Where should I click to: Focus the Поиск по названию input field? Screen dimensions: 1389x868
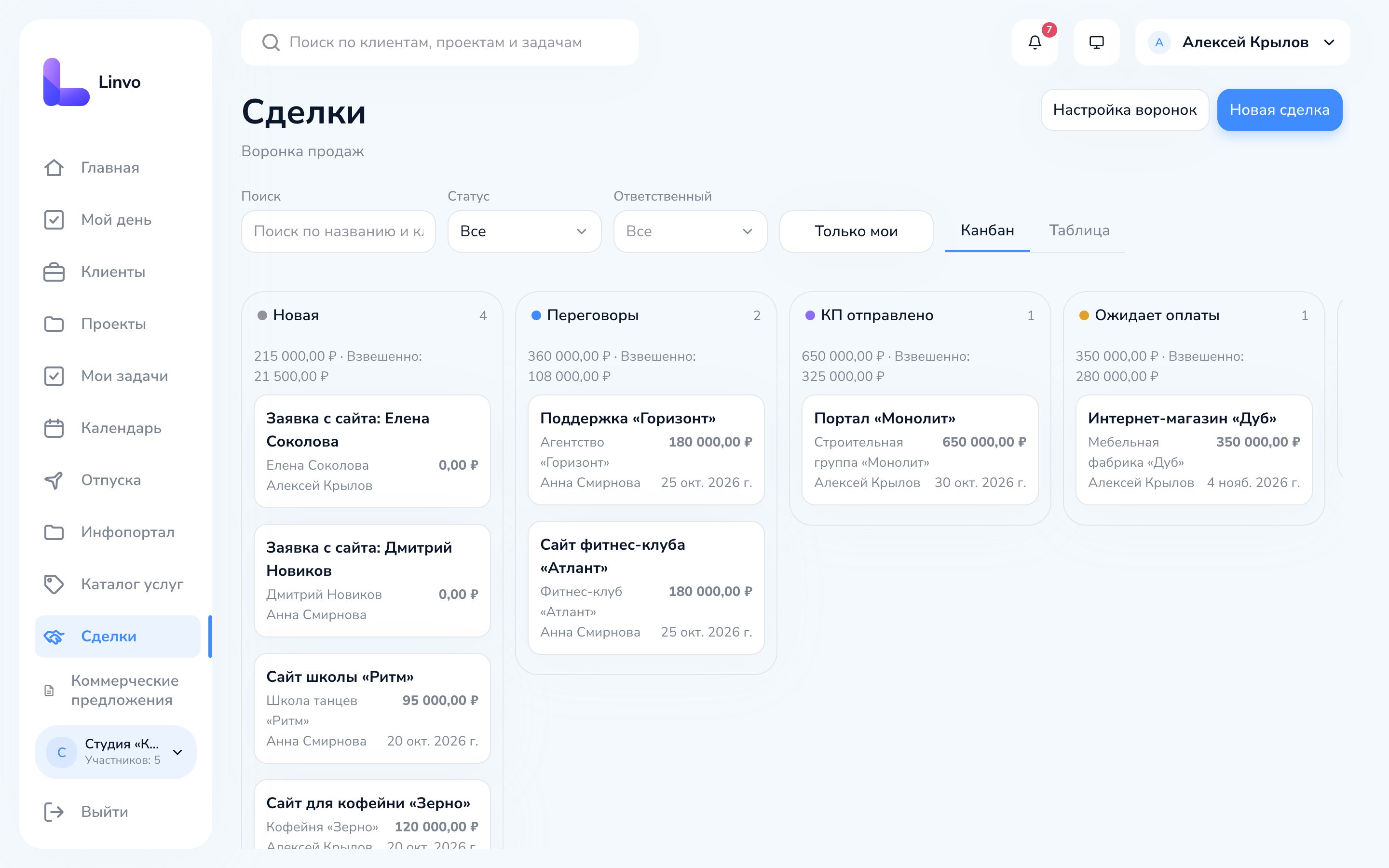pyautogui.click(x=338, y=231)
